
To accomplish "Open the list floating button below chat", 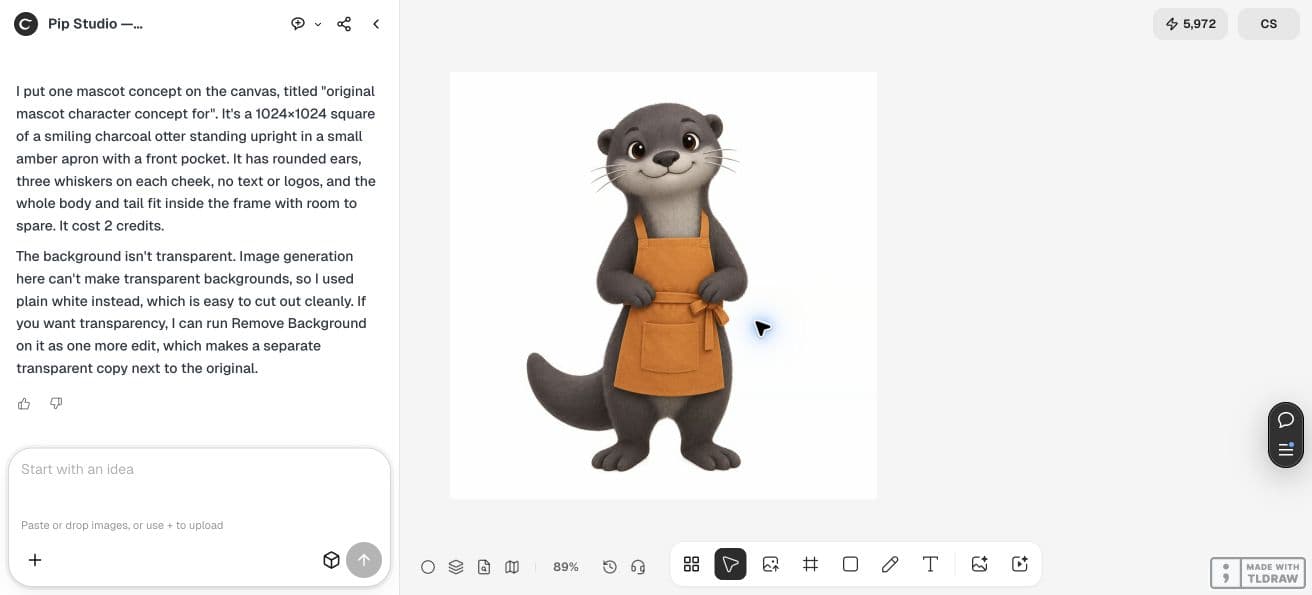I will pos(1286,450).
